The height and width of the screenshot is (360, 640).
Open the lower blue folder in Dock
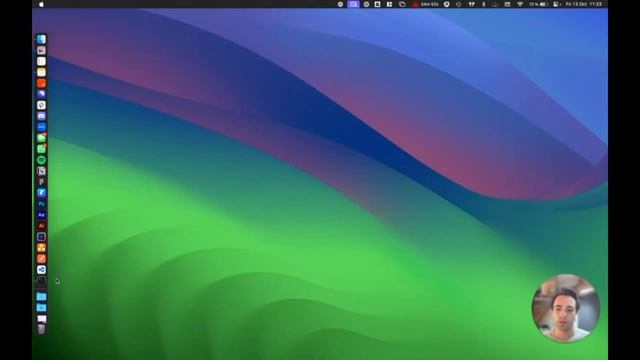tap(41, 308)
